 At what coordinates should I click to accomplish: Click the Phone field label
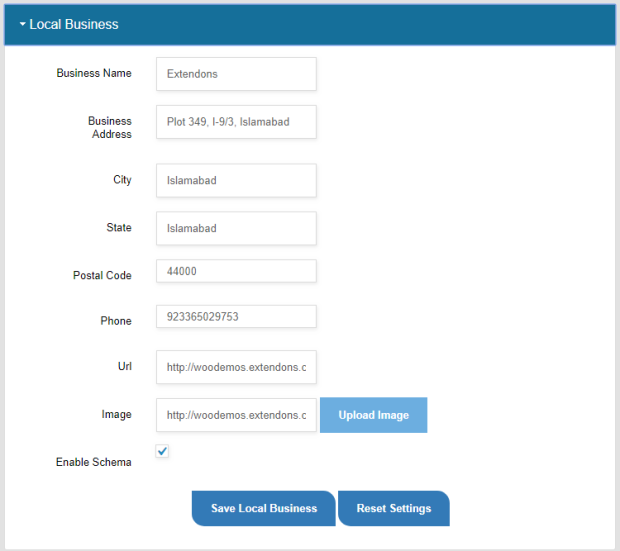tap(116, 321)
